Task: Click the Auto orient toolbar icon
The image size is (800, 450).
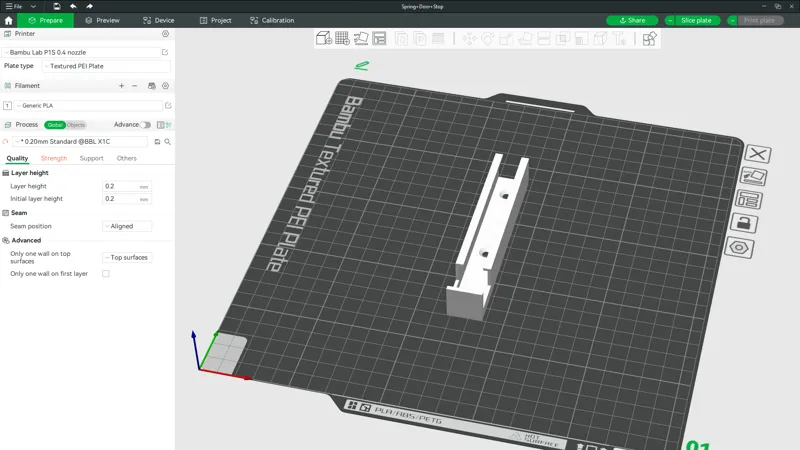Action: click(x=361, y=38)
